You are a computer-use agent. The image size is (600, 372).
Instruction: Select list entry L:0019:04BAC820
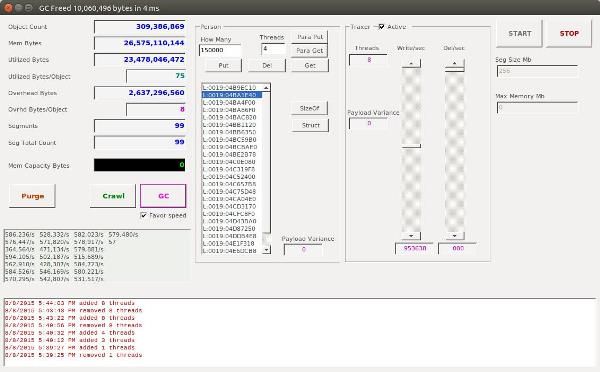[x=232, y=117]
